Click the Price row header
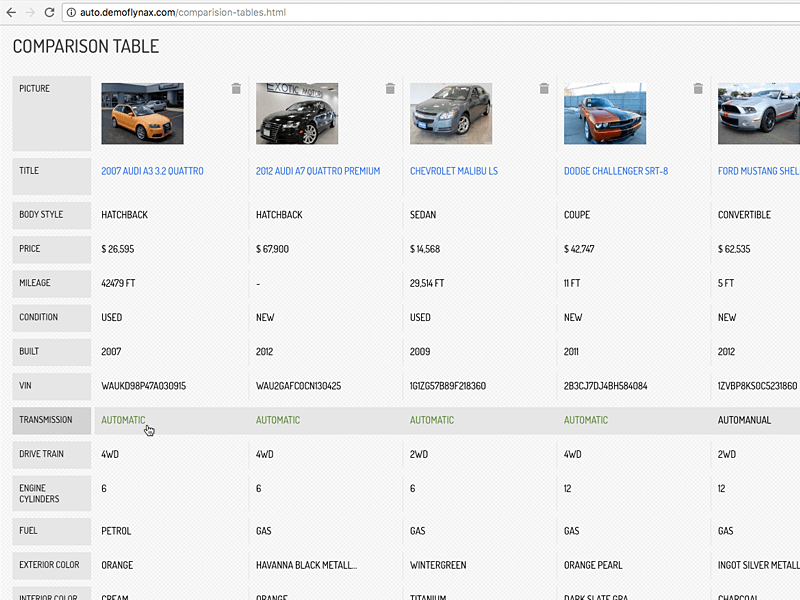 pos(52,249)
